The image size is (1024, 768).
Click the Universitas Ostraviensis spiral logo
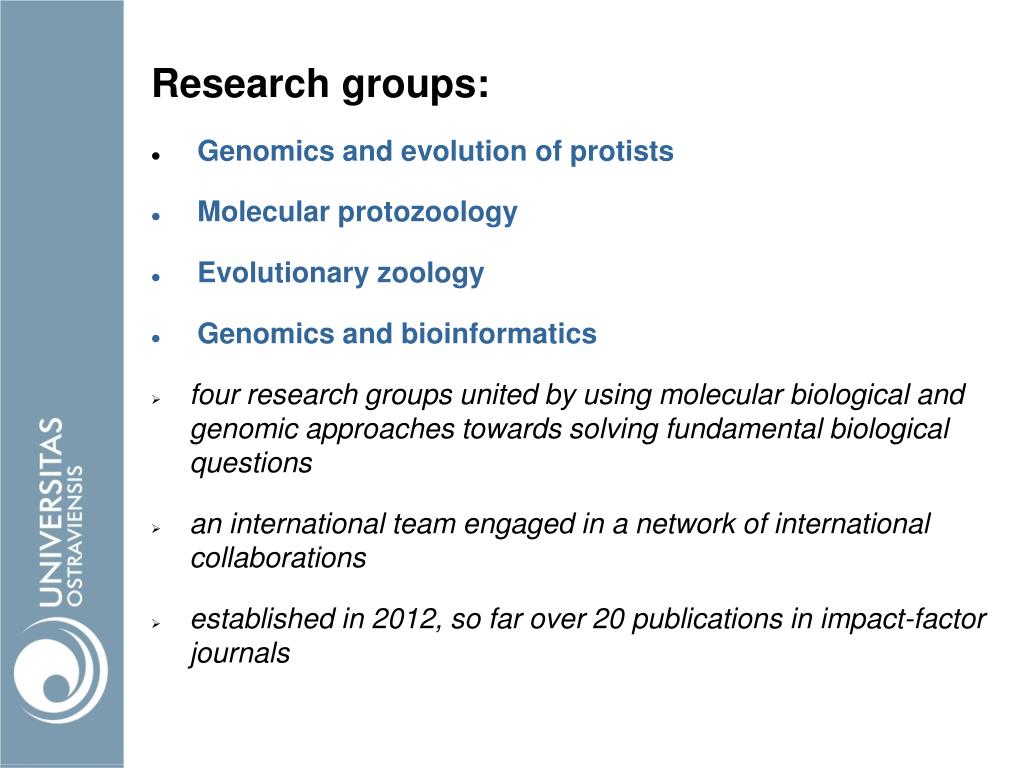pyautogui.click(x=61, y=671)
